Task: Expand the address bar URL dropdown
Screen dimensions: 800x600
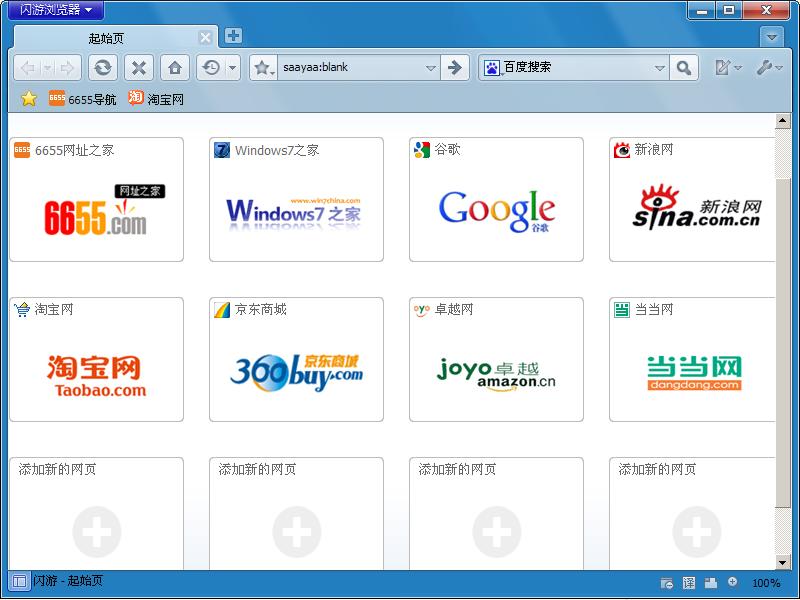Action: [431, 67]
